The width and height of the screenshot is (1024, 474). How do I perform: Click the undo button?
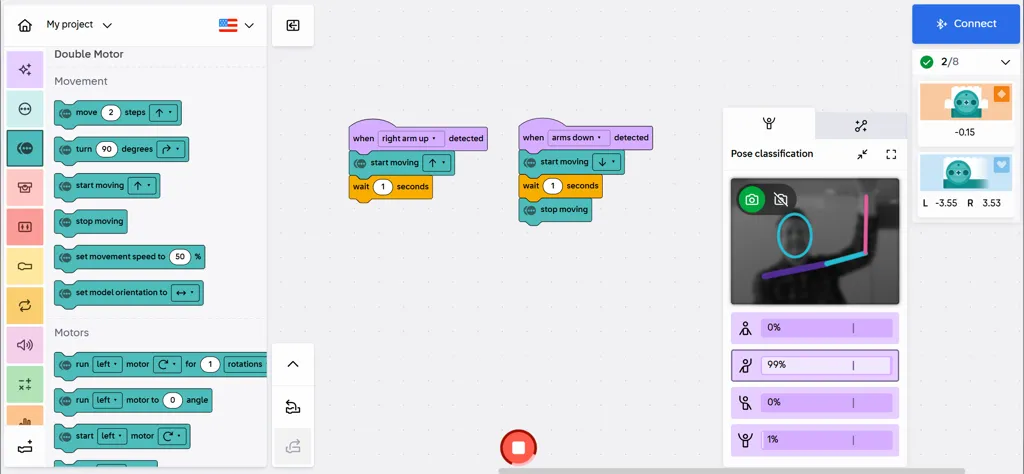293,407
